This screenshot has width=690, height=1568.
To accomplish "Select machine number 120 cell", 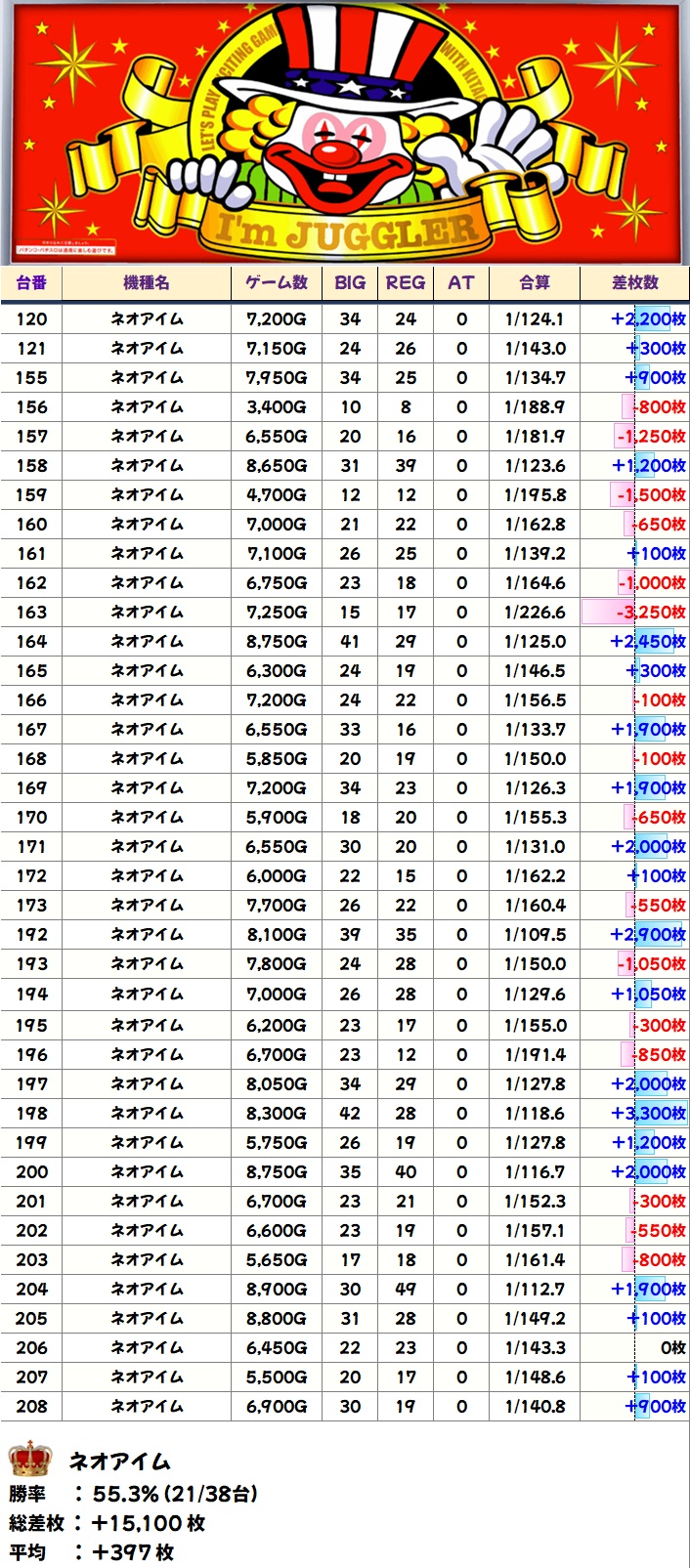I will (31, 318).
